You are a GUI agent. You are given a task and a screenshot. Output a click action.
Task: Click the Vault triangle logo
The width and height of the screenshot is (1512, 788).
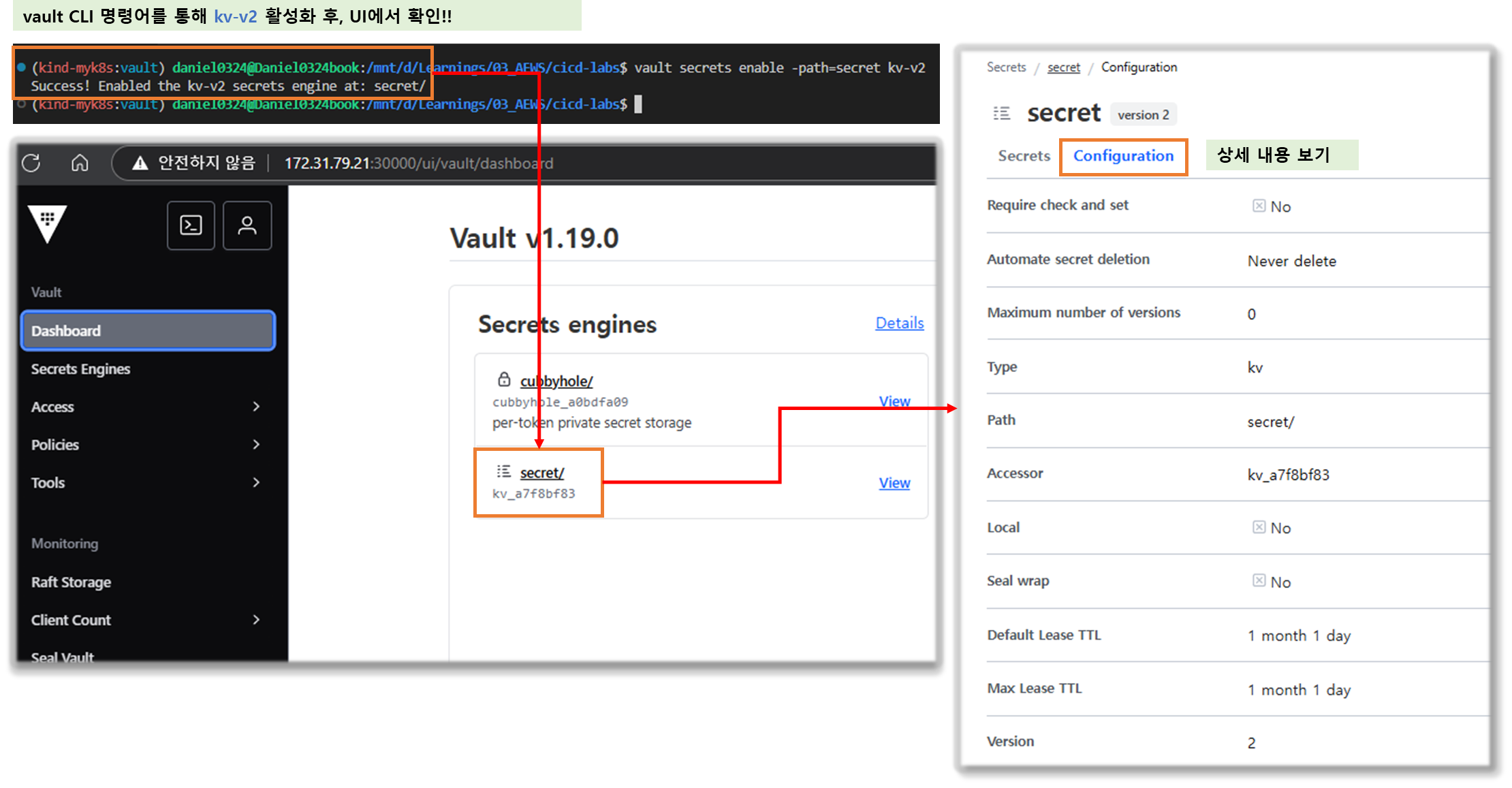48,223
